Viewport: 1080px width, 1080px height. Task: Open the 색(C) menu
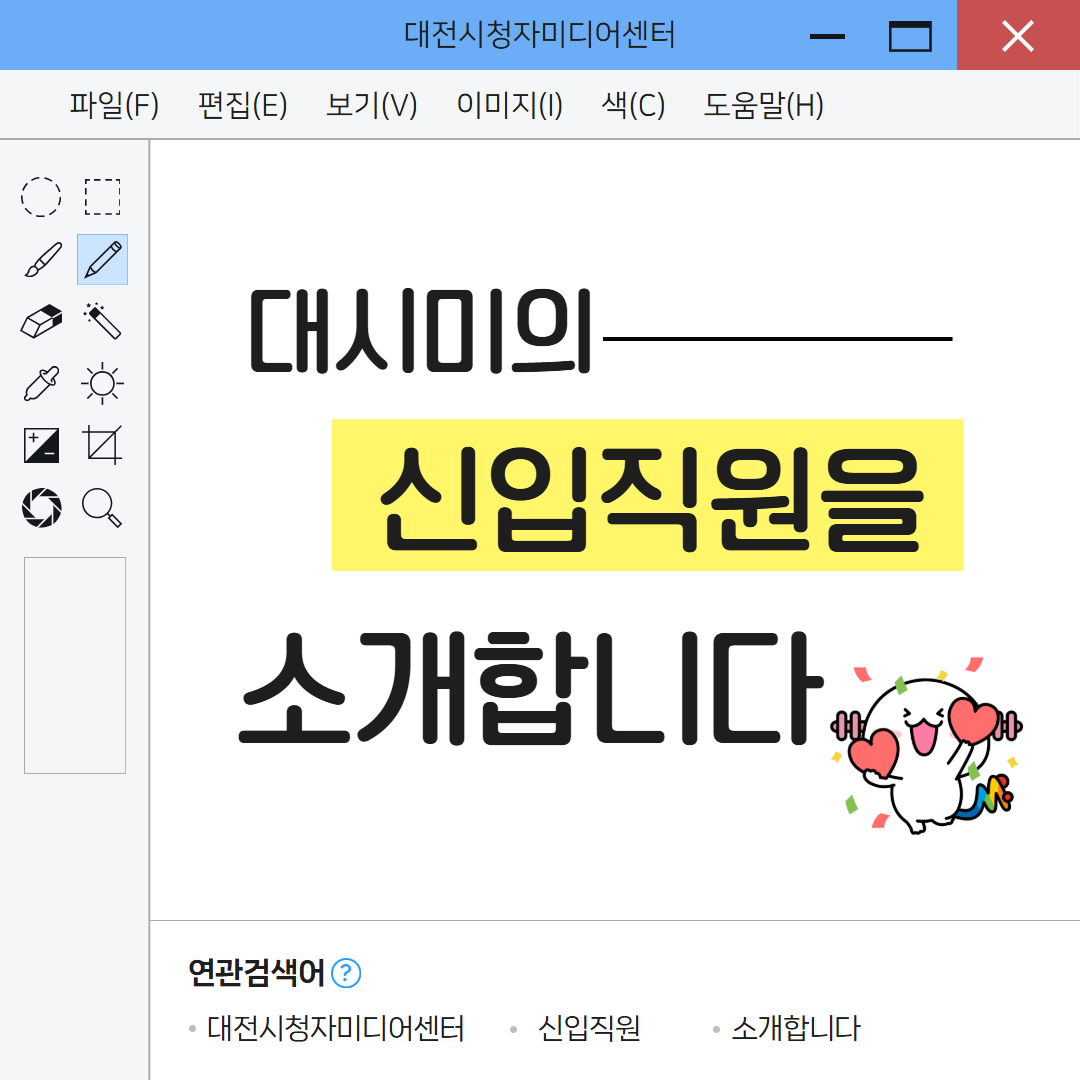pyautogui.click(x=633, y=105)
